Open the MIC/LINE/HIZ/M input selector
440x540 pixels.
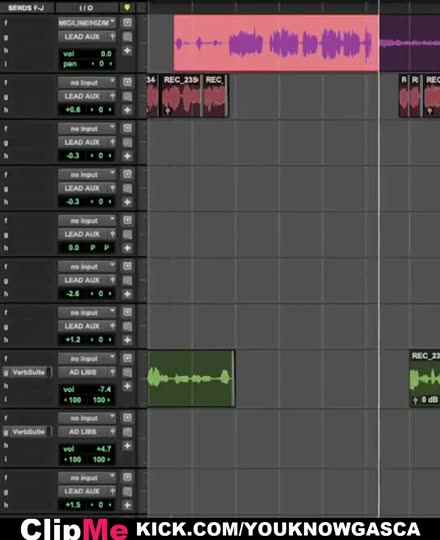point(87,23)
